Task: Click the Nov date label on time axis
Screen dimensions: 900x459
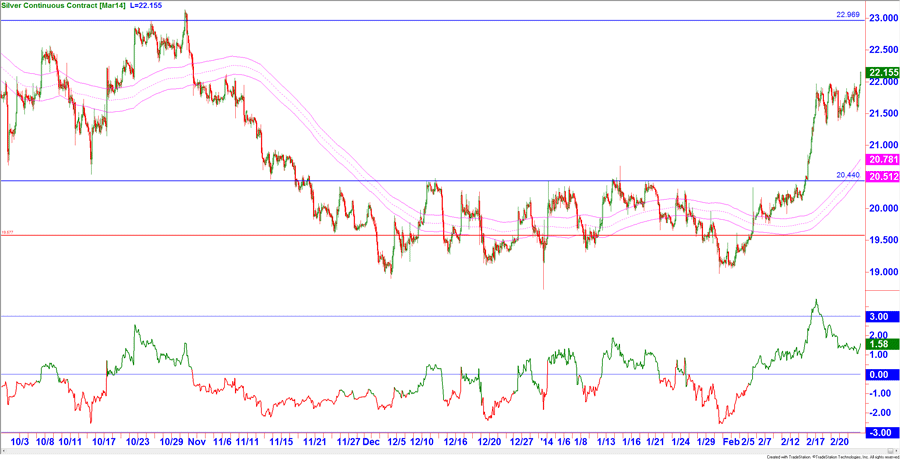Action: click(x=196, y=441)
